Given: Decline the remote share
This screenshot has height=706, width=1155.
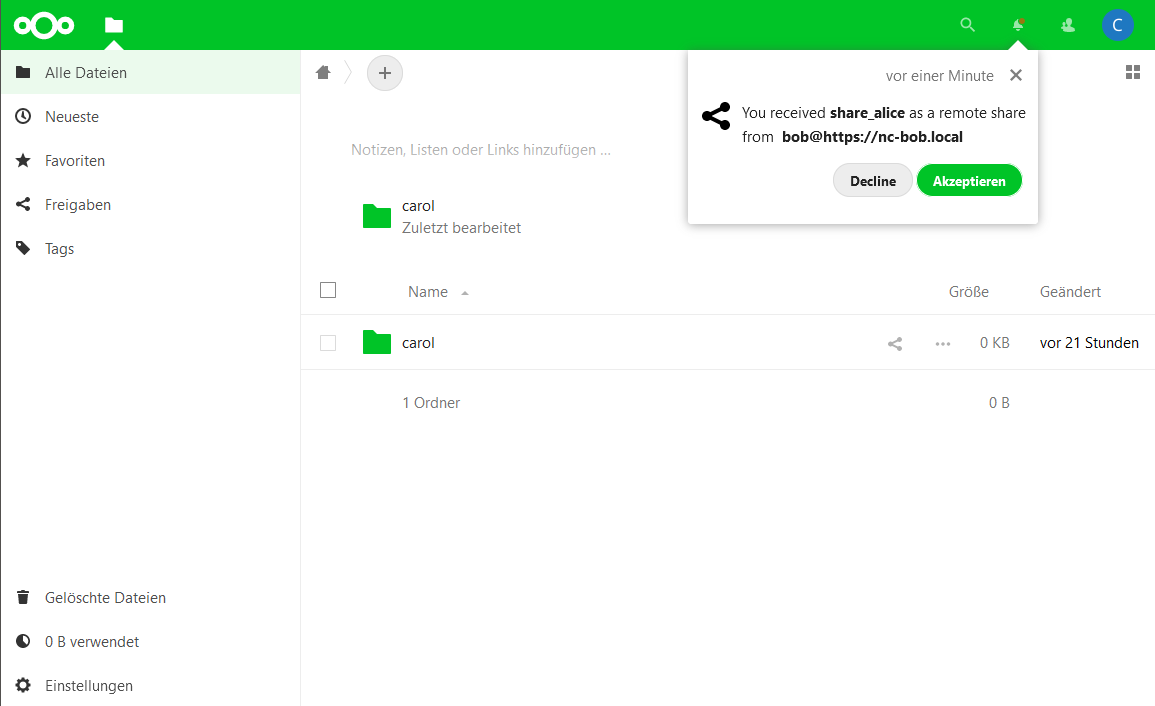Looking at the screenshot, I should [873, 181].
